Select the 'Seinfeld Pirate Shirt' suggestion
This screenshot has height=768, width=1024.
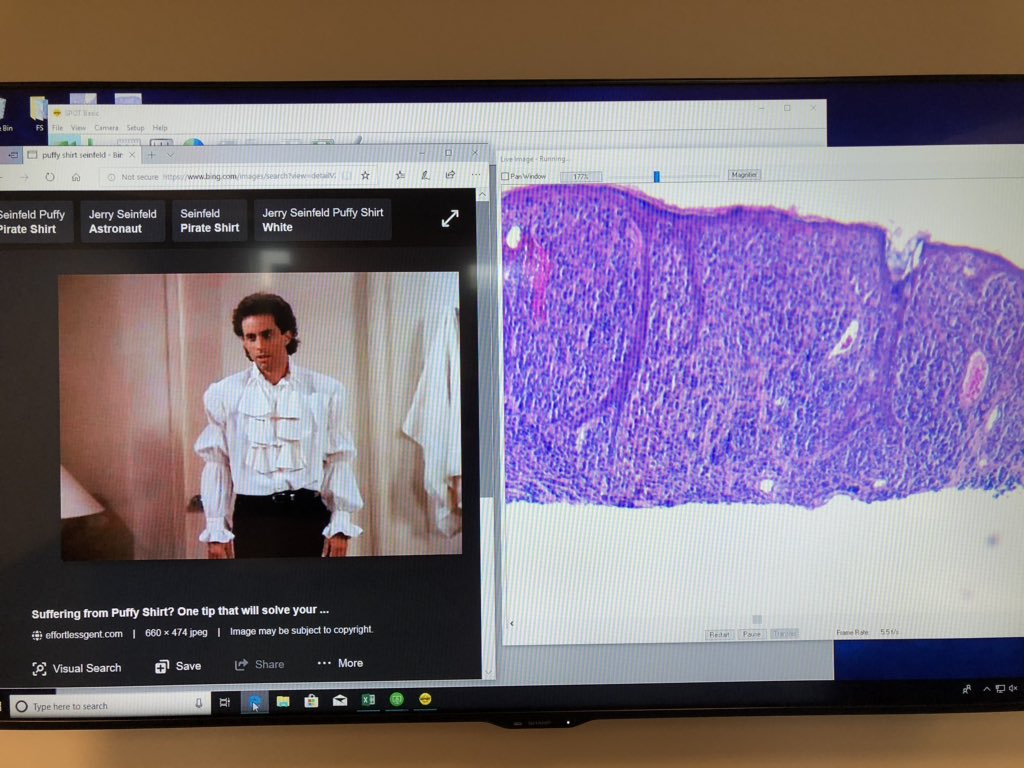209,221
